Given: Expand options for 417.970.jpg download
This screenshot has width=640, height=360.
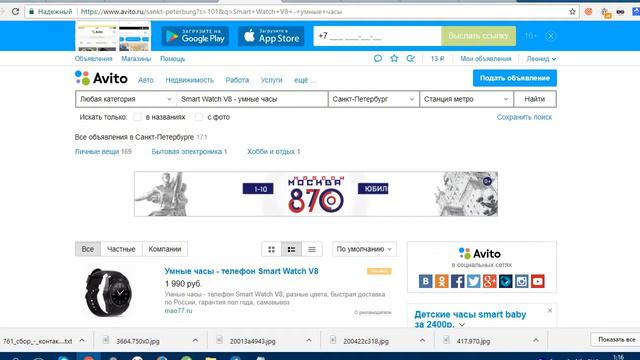Looking at the screenshot, I should click(x=536, y=340).
